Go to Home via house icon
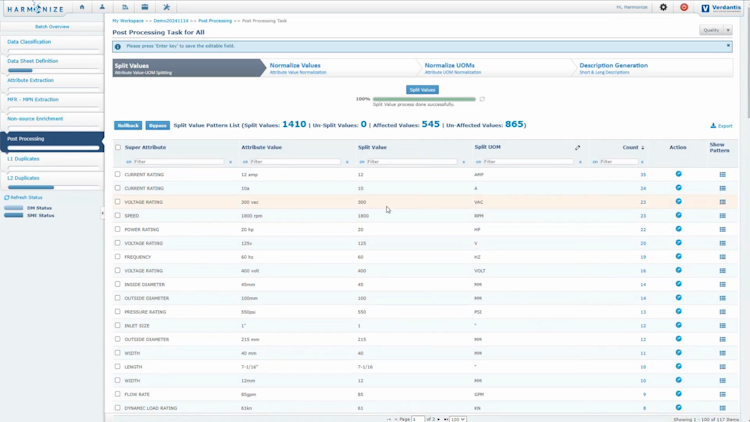 point(82,7)
